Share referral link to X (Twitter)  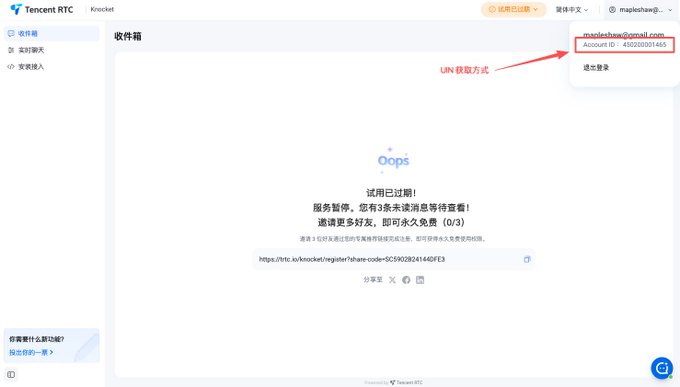pos(392,280)
